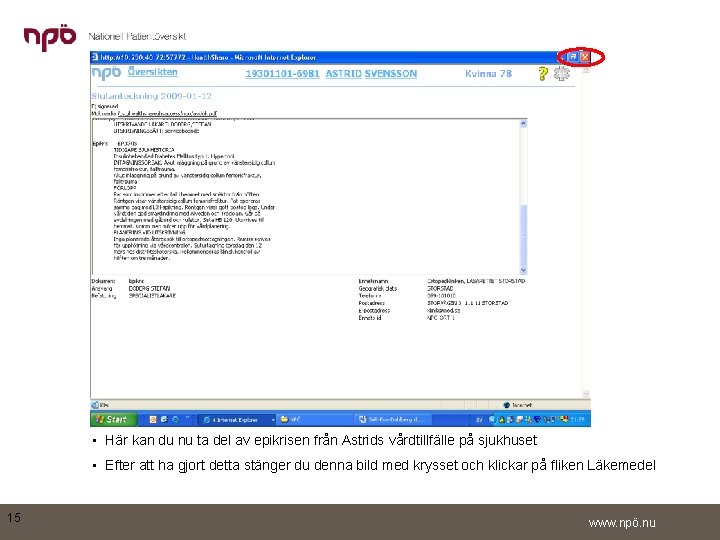Click the Slutanteckning 2009-01-12 heading
Viewport: 720px width, 540px height.
pos(152,96)
